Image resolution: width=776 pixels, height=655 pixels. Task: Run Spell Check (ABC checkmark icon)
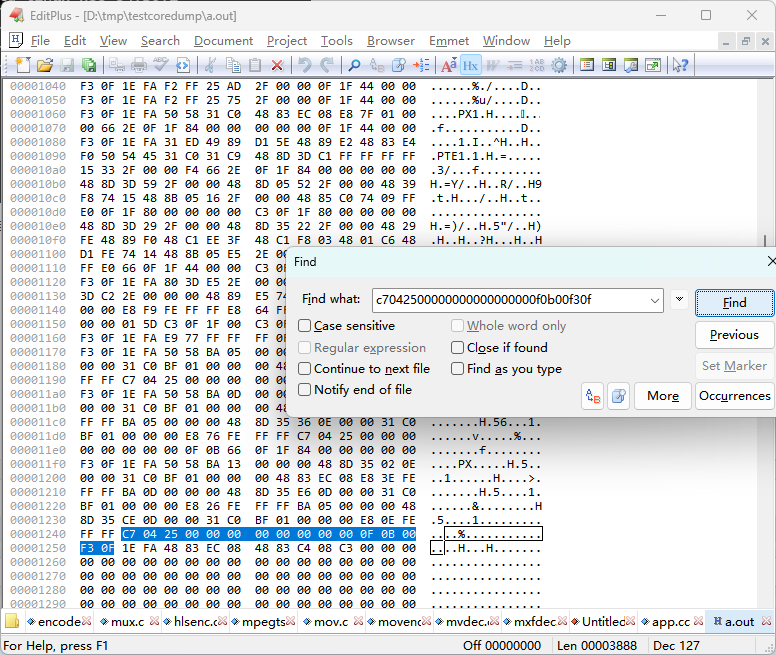click(161, 65)
